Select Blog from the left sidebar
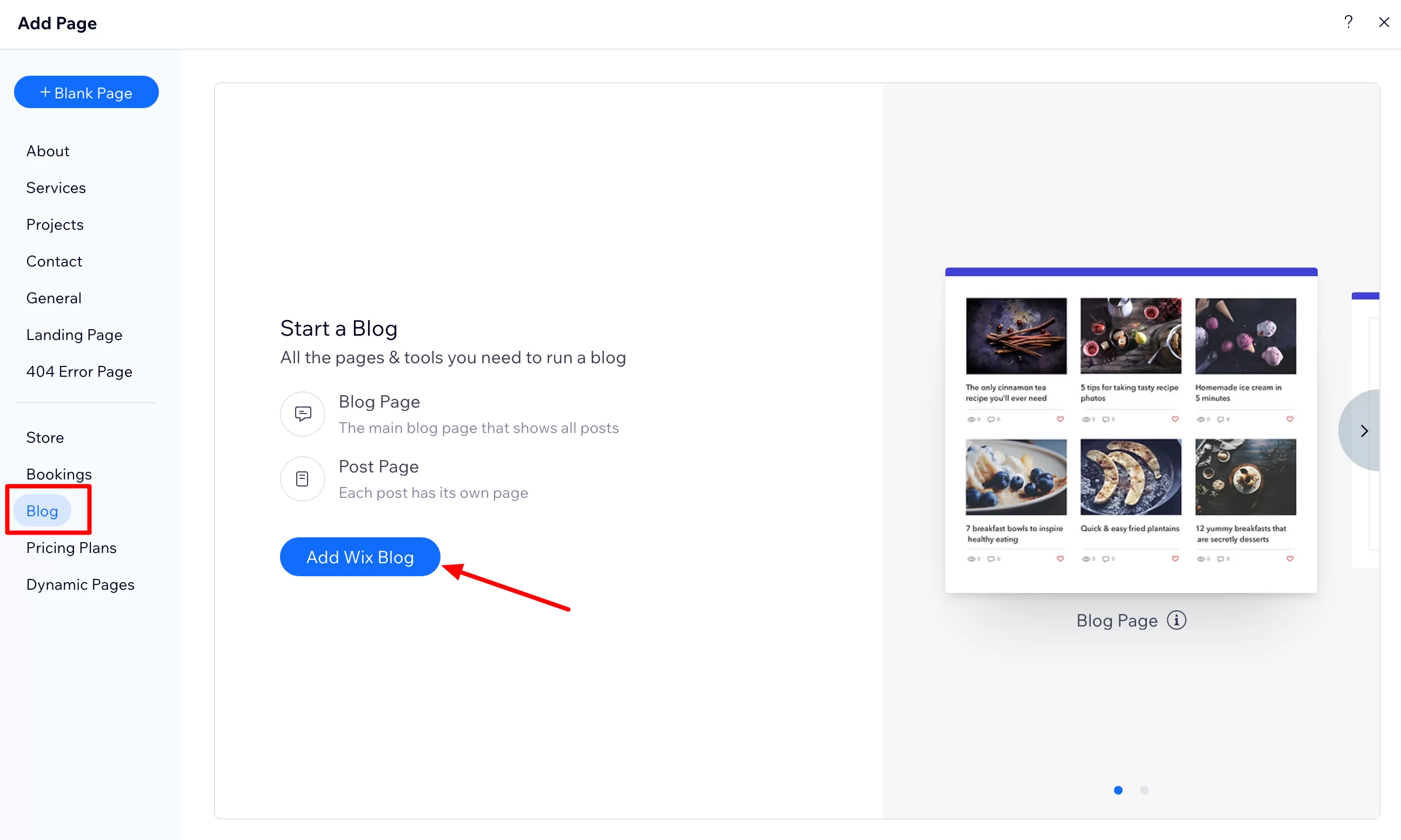The height and width of the screenshot is (840, 1401). click(42, 510)
